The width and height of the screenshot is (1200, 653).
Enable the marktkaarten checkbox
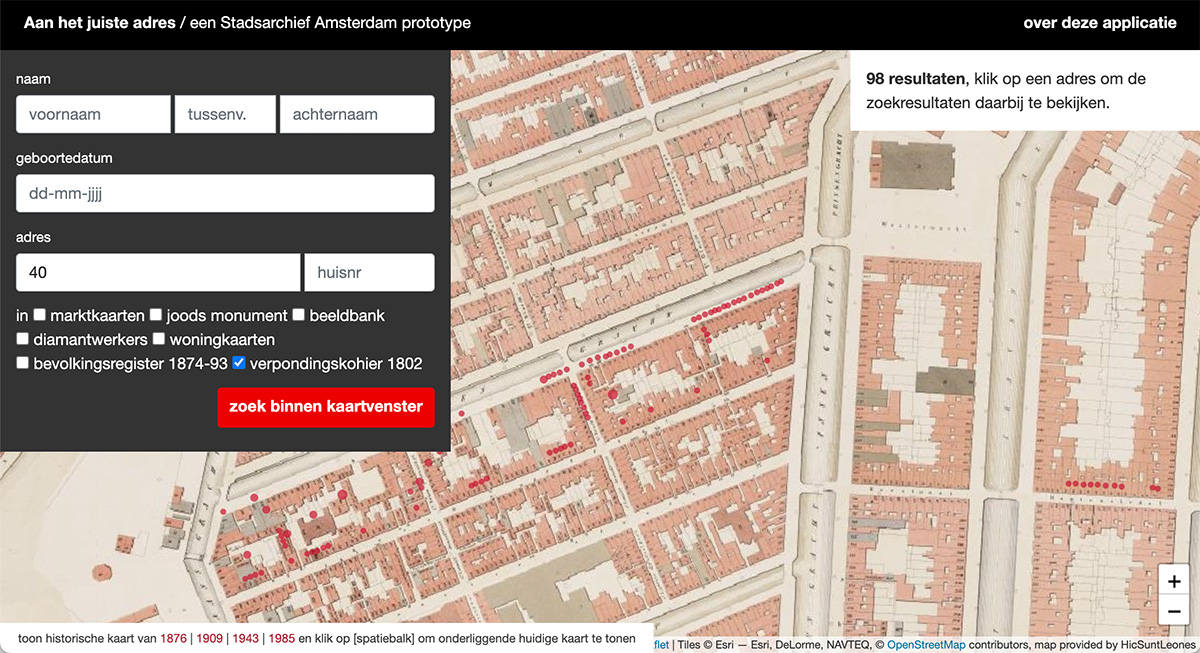pyautogui.click(x=40, y=315)
